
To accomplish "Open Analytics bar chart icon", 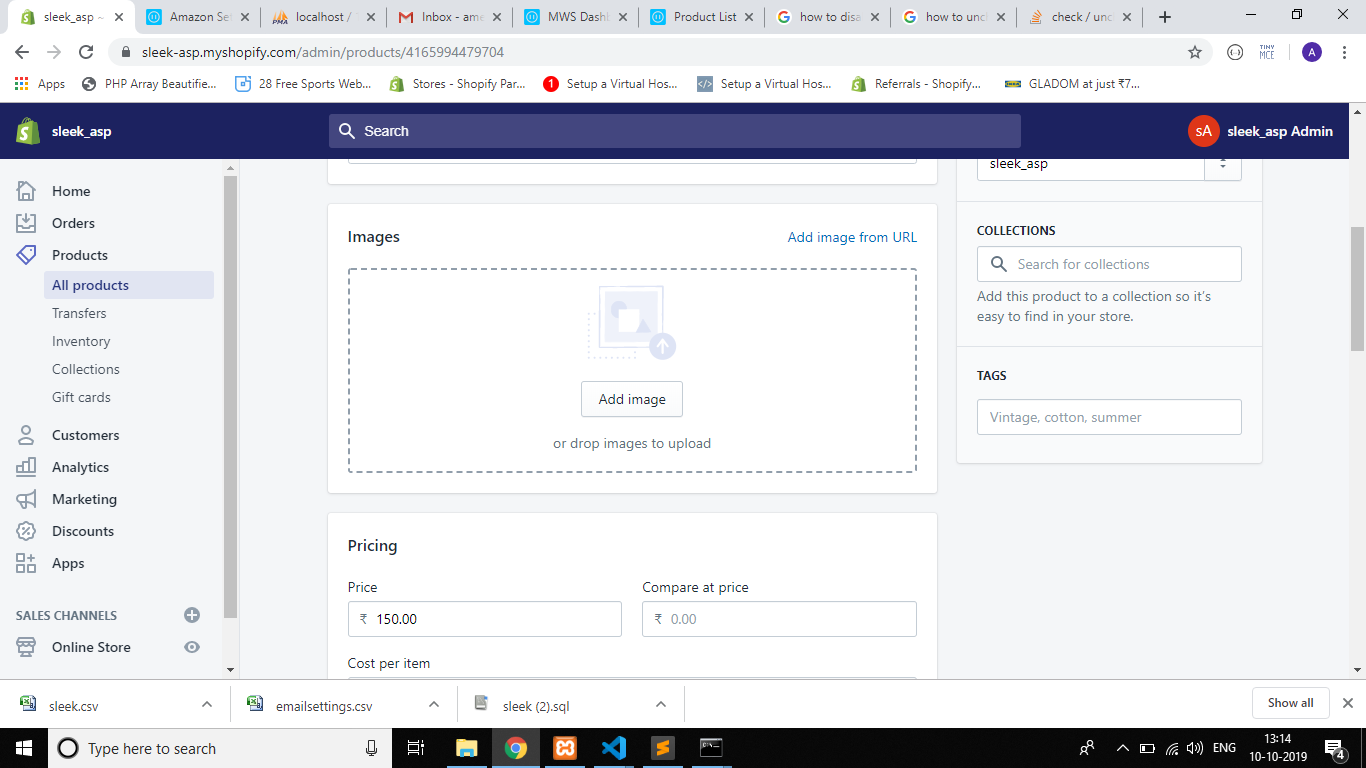I will (x=26, y=467).
